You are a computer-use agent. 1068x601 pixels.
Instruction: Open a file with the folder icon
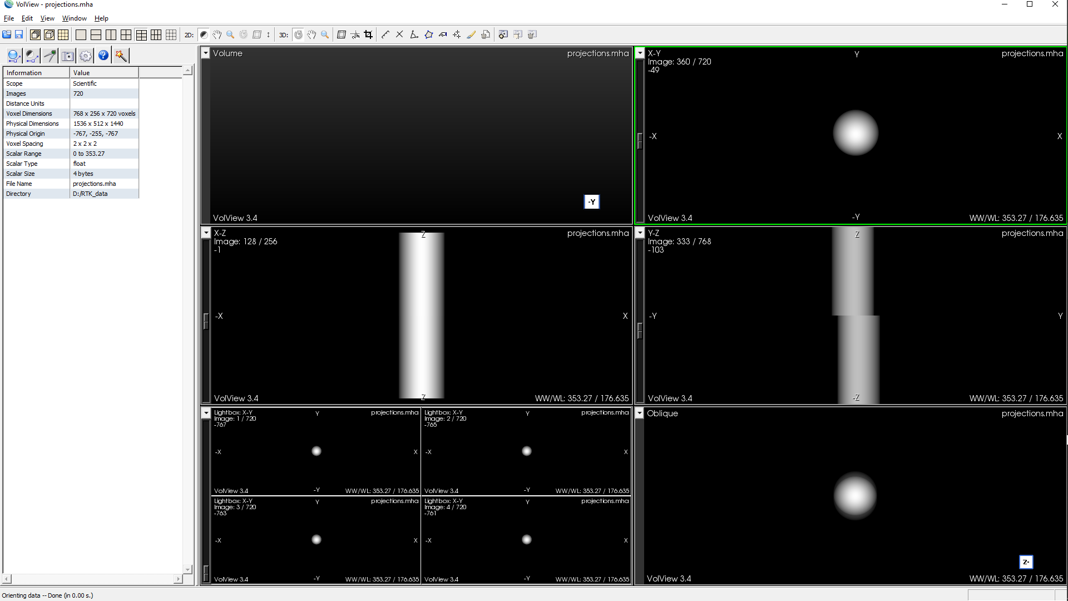click(x=7, y=35)
